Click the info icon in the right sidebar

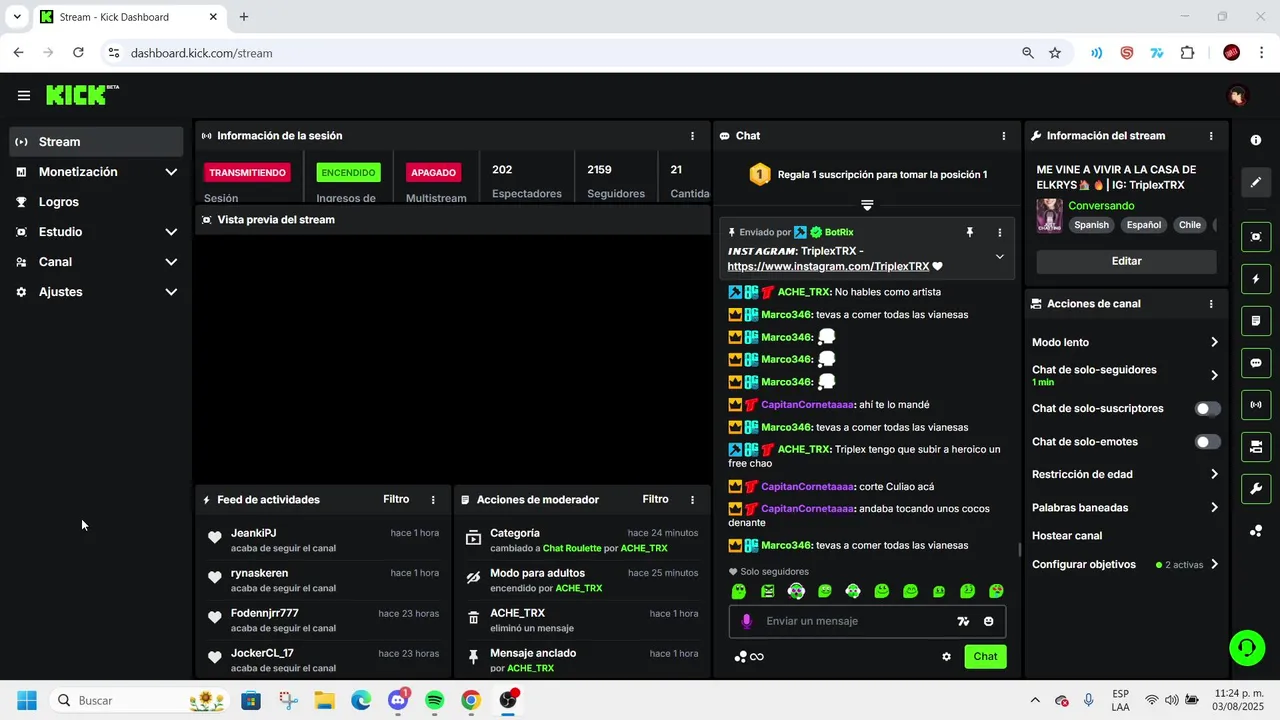click(x=1256, y=140)
